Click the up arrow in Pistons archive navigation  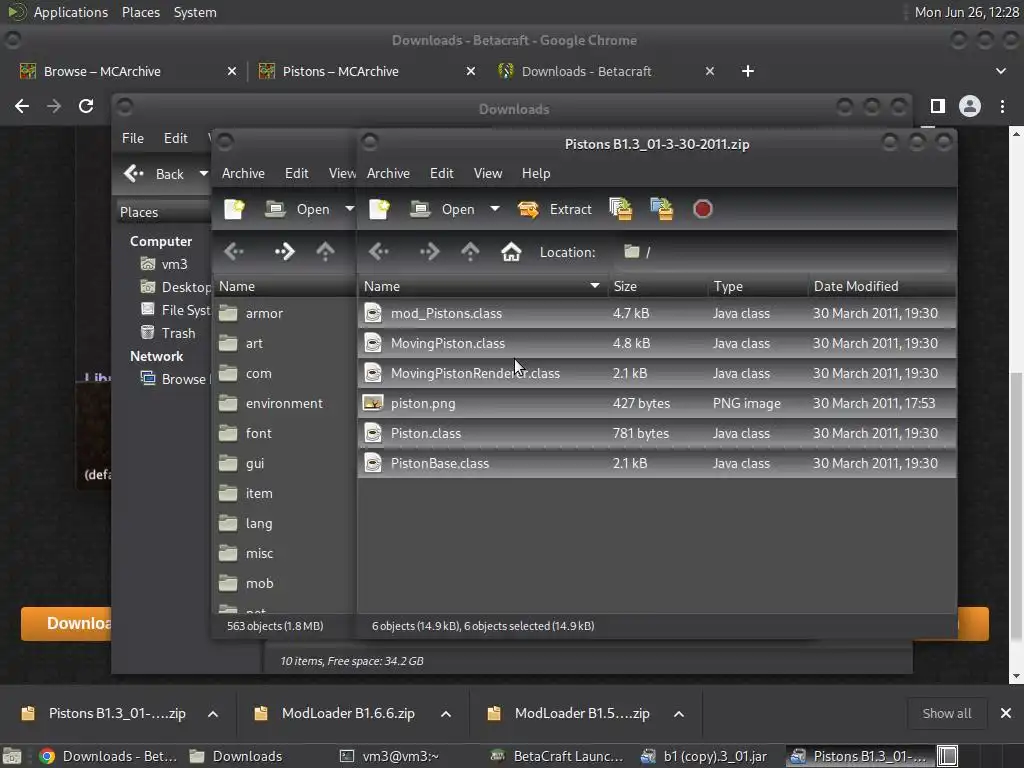(470, 252)
